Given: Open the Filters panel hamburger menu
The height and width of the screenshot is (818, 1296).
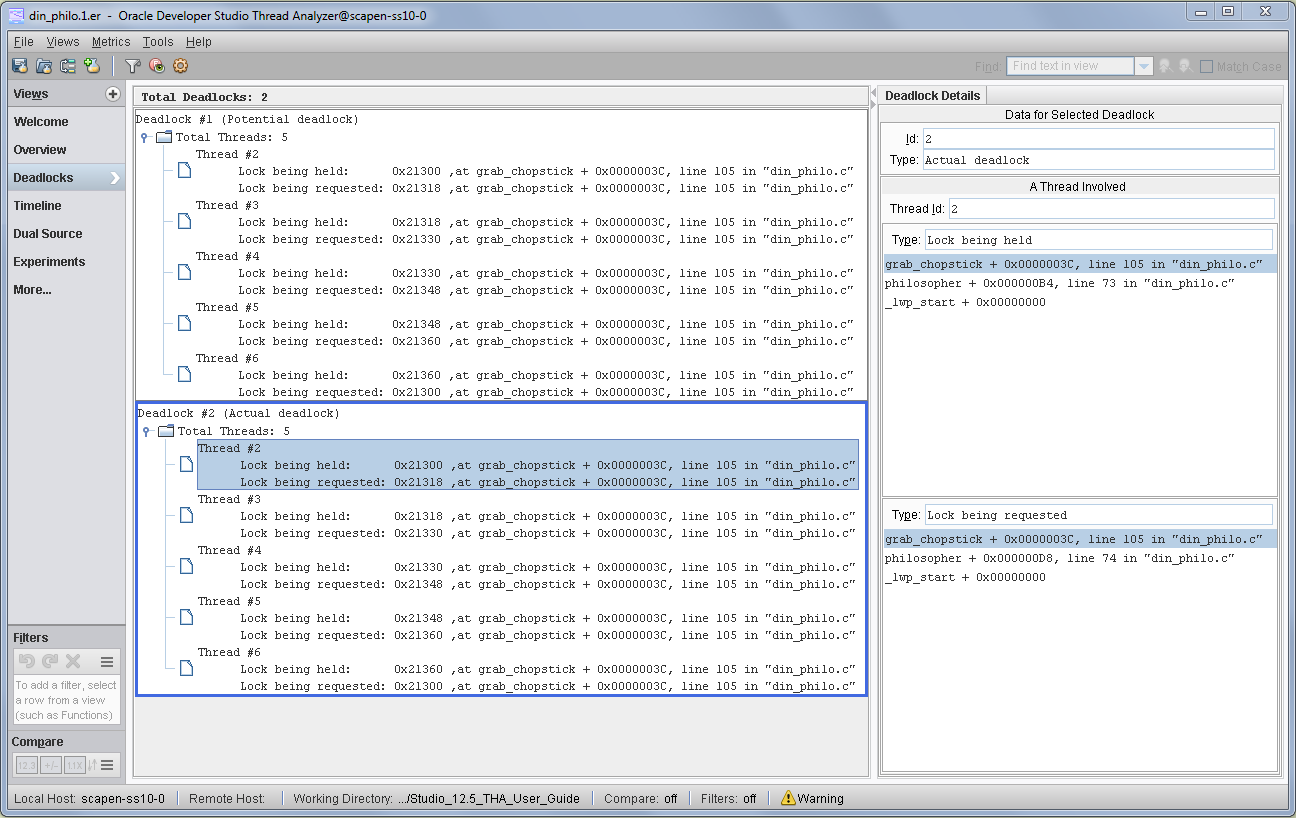Looking at the screenshot, I should (x=107, y=661).
